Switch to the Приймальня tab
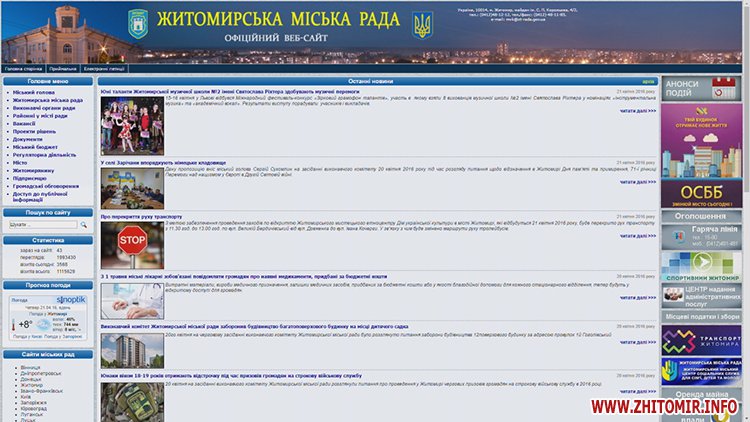This screenshot has width=750, height=422. 62,68
